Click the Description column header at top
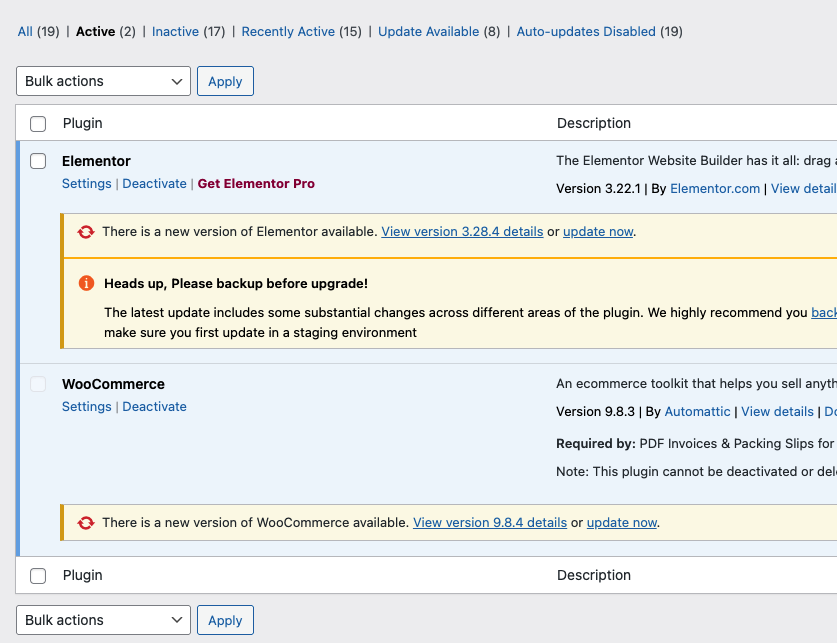 pyautogui.click(x=594, y=123)
